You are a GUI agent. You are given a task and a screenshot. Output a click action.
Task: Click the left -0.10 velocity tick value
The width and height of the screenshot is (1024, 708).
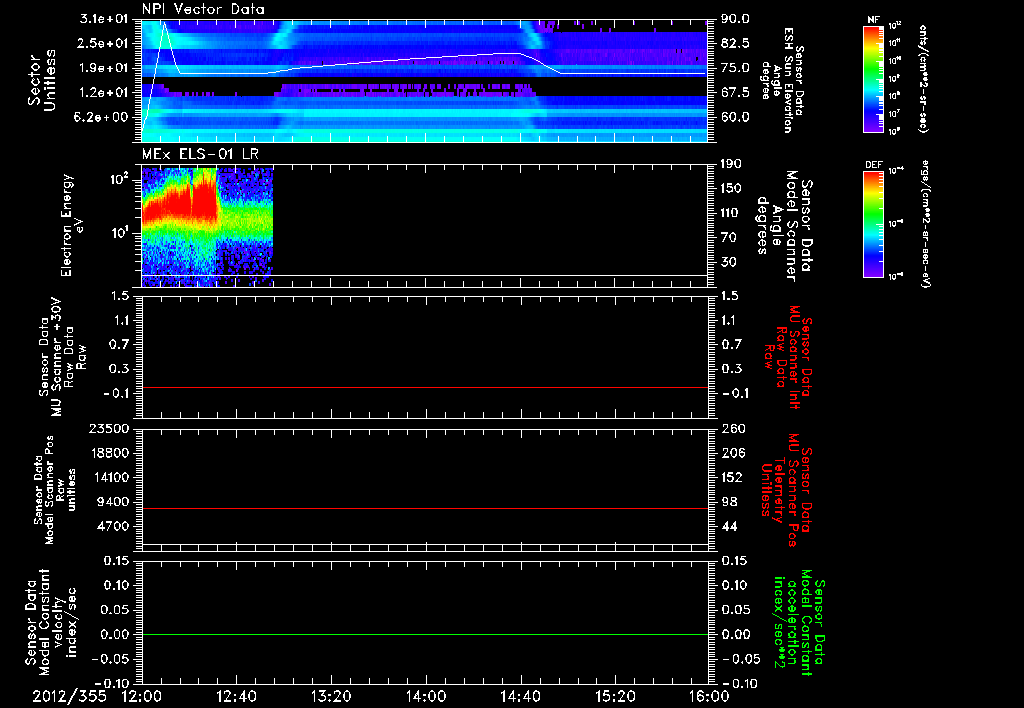pos(114,683)
